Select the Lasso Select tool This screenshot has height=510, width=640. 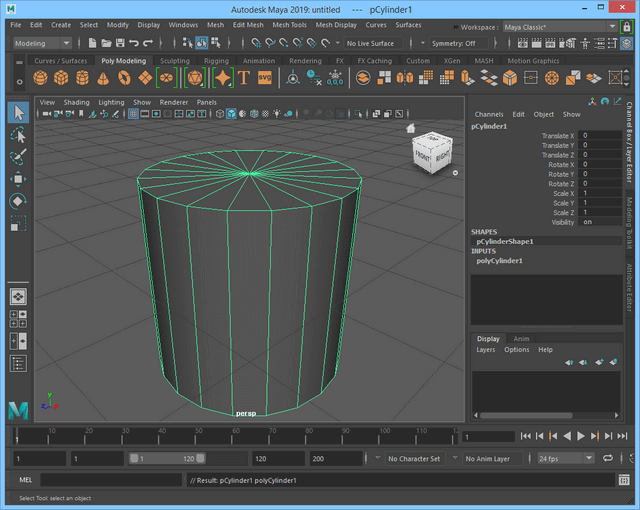coord(18,135)
